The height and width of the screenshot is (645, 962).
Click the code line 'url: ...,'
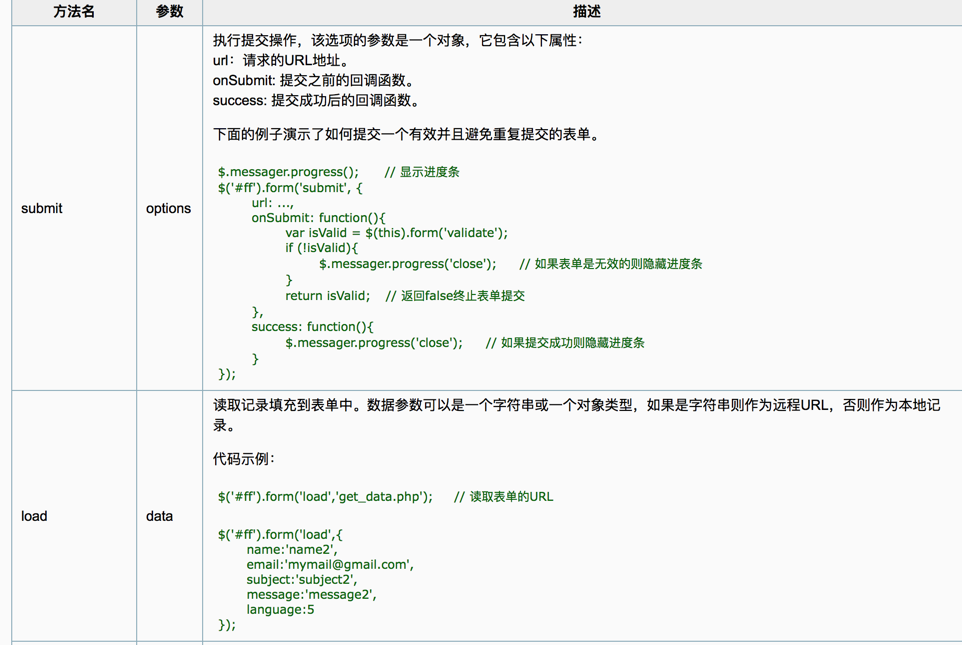[272, 203]
